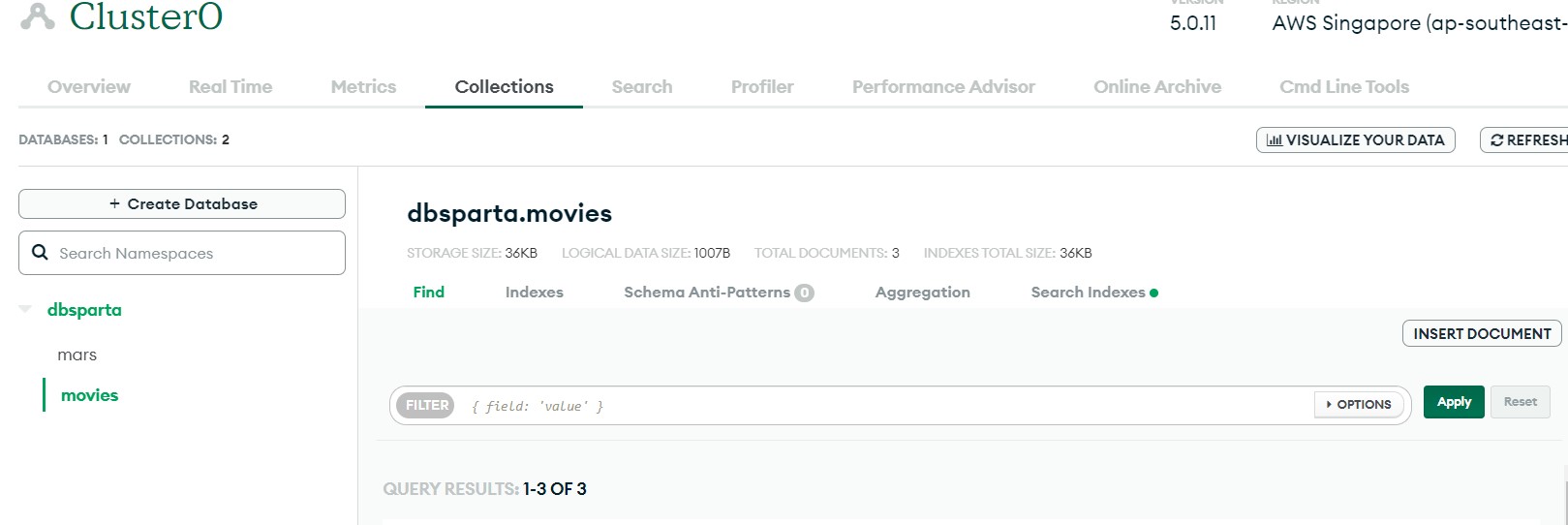Click the refresh arrows icon
Screen dimensions: 1568x525
(x=1496, y=140)
